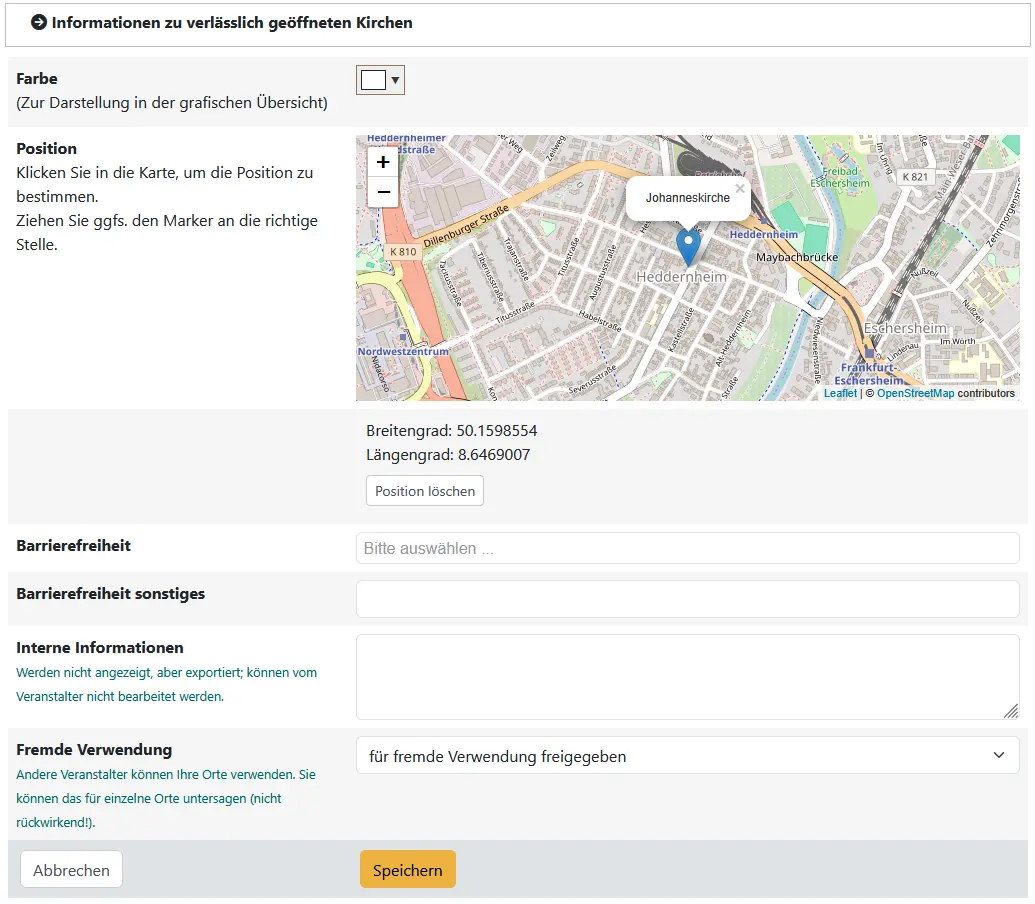
Task: Click the blue location marker on map
Action: (688, 246)
